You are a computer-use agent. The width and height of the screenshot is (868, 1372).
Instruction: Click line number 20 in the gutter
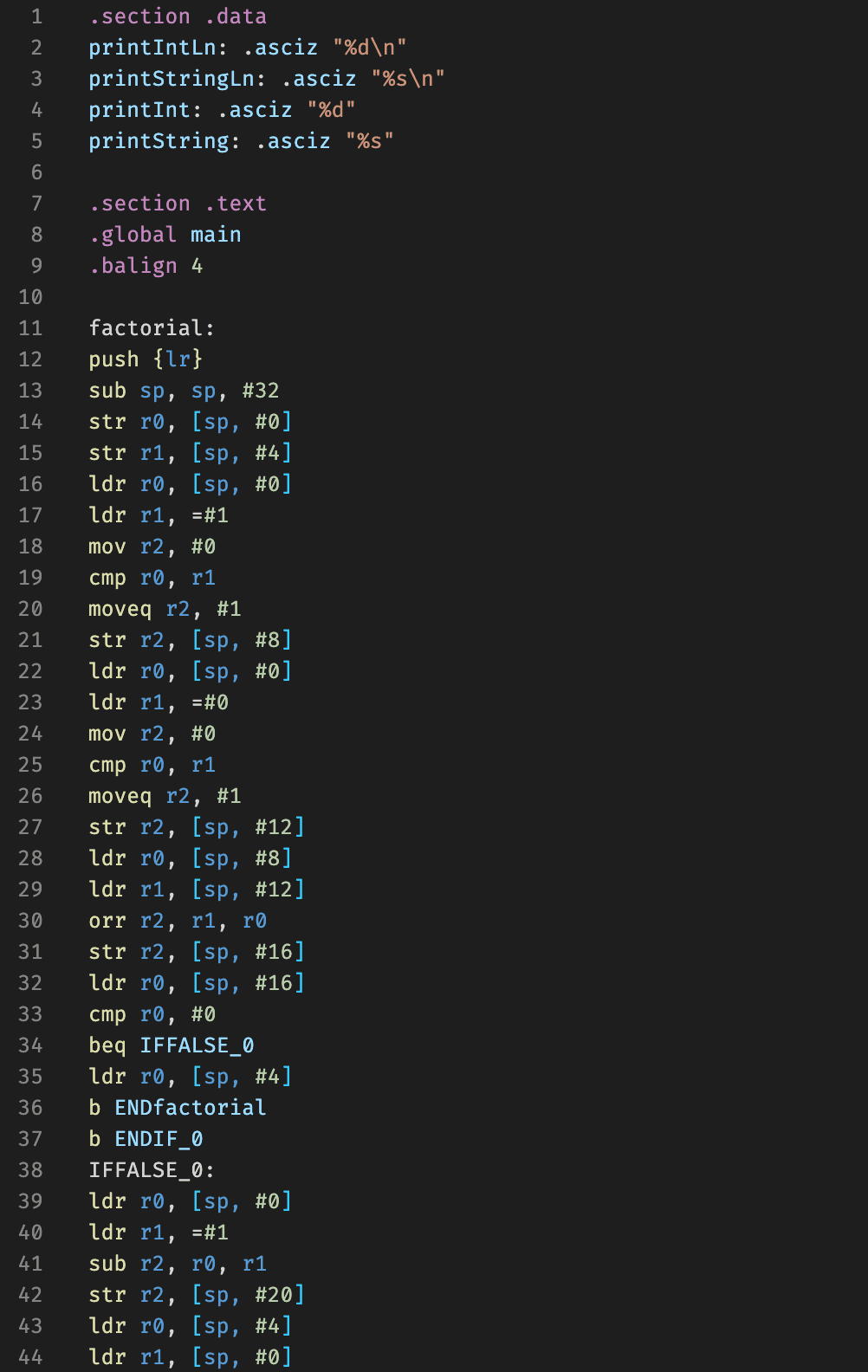click(30, 609)
